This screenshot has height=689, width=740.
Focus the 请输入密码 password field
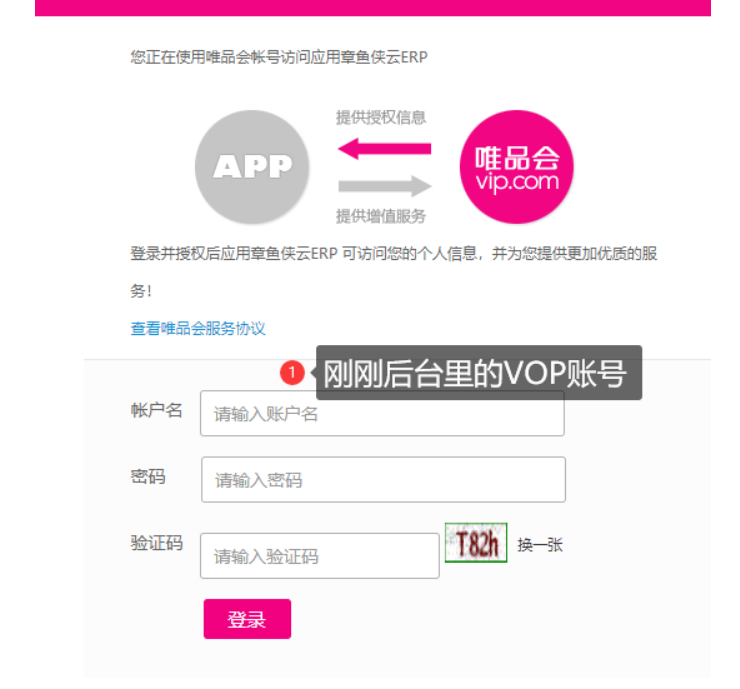[383, 479]
